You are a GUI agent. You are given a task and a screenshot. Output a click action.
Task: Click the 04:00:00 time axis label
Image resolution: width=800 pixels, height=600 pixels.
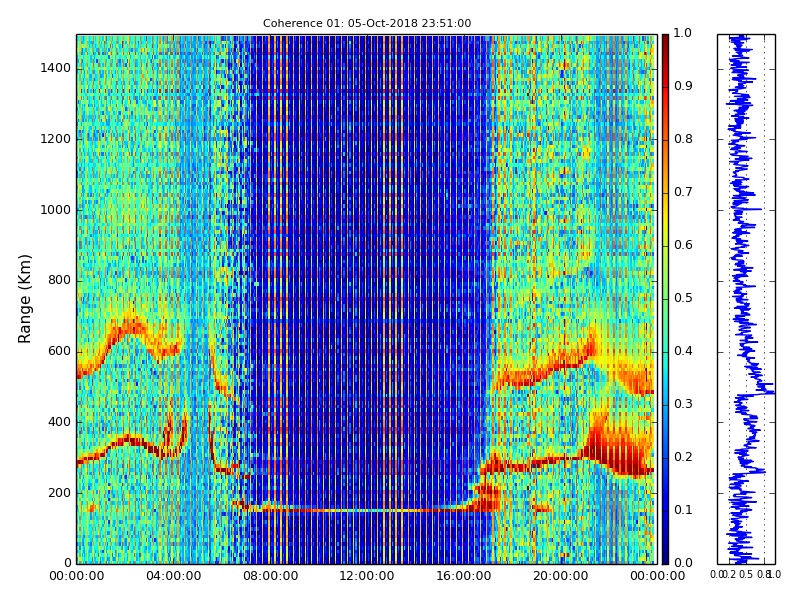(173, 576)
